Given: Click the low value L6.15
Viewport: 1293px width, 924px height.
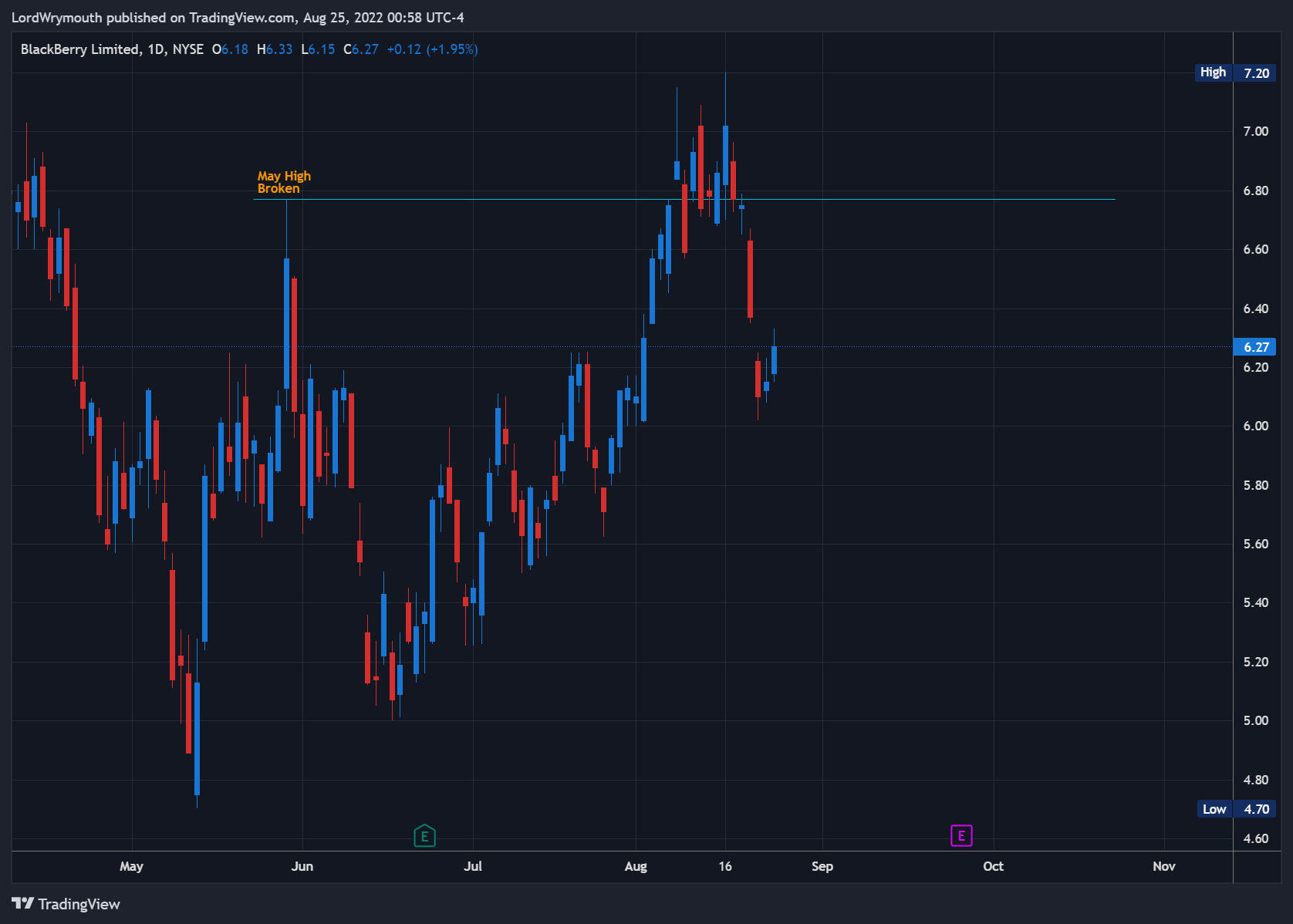Looking at the screenshot, I should coord(318,49).
